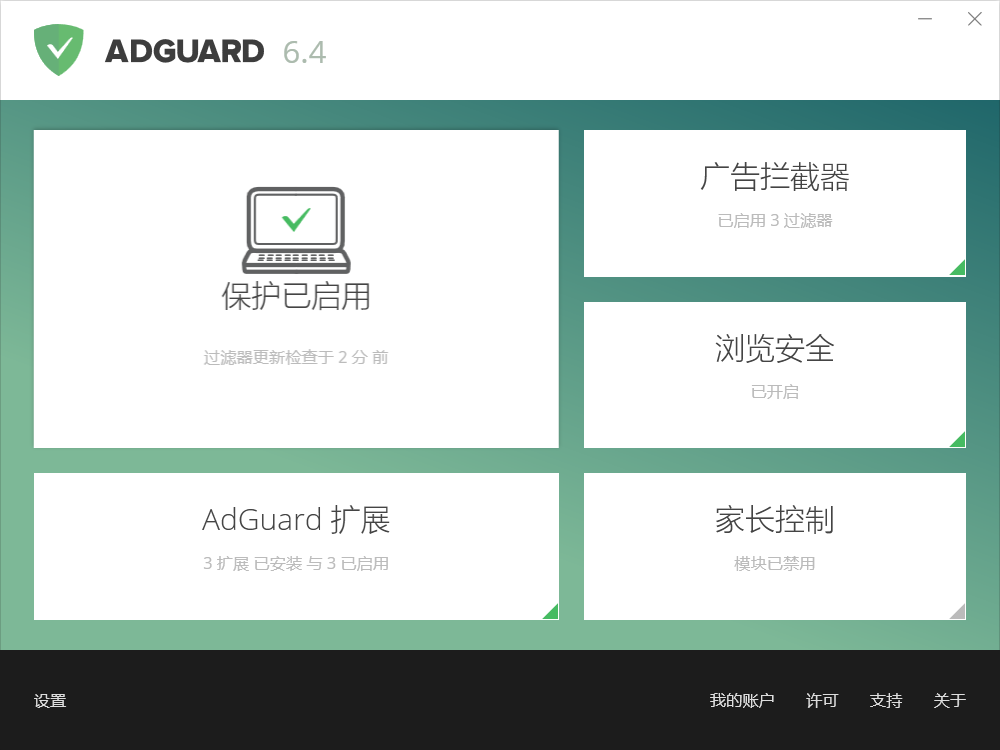Viewport: 1000px width, 750px height.
Task: Toggle green corner on 广告拦截器 card
Action: 957,268
